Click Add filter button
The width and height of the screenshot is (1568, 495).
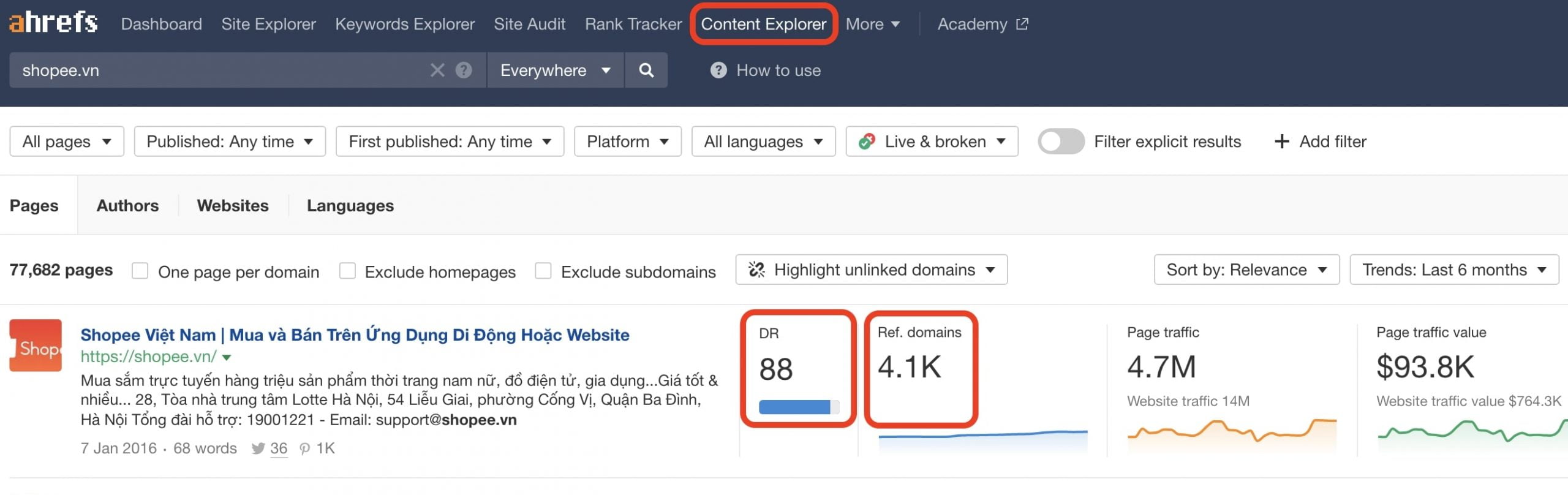coord(1321,142)
